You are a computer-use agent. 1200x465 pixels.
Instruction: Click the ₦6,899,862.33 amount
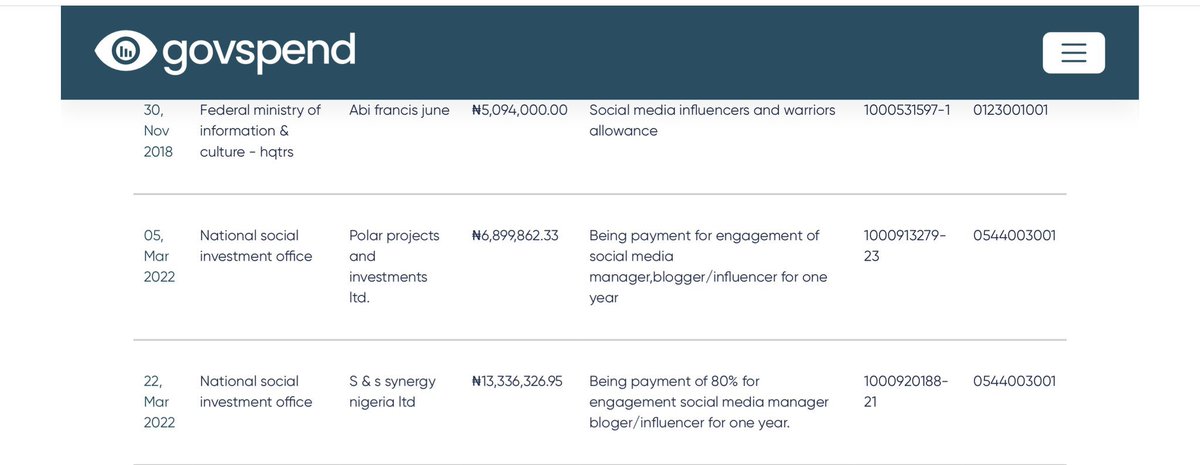pyautogui.click(x=515, y=236)
